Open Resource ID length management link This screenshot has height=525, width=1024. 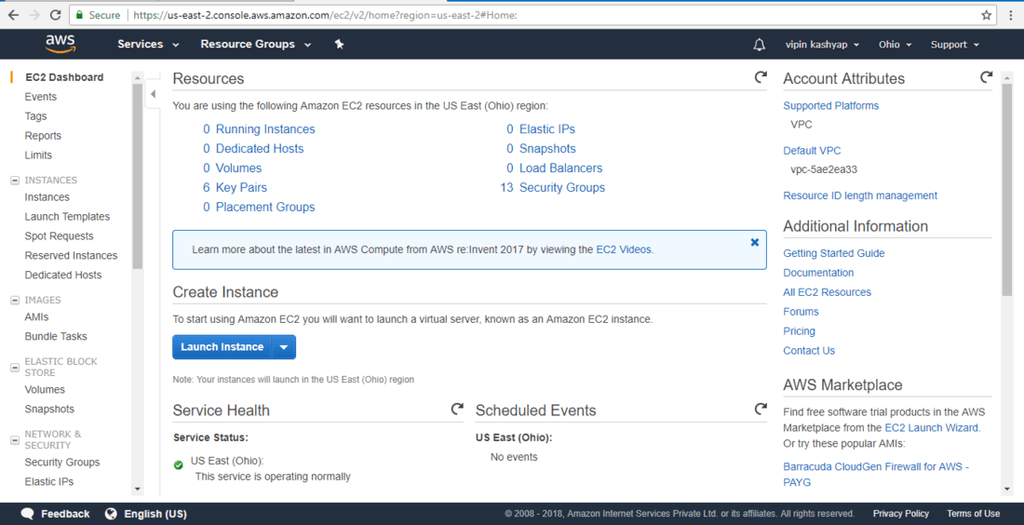tap(860, 196)
